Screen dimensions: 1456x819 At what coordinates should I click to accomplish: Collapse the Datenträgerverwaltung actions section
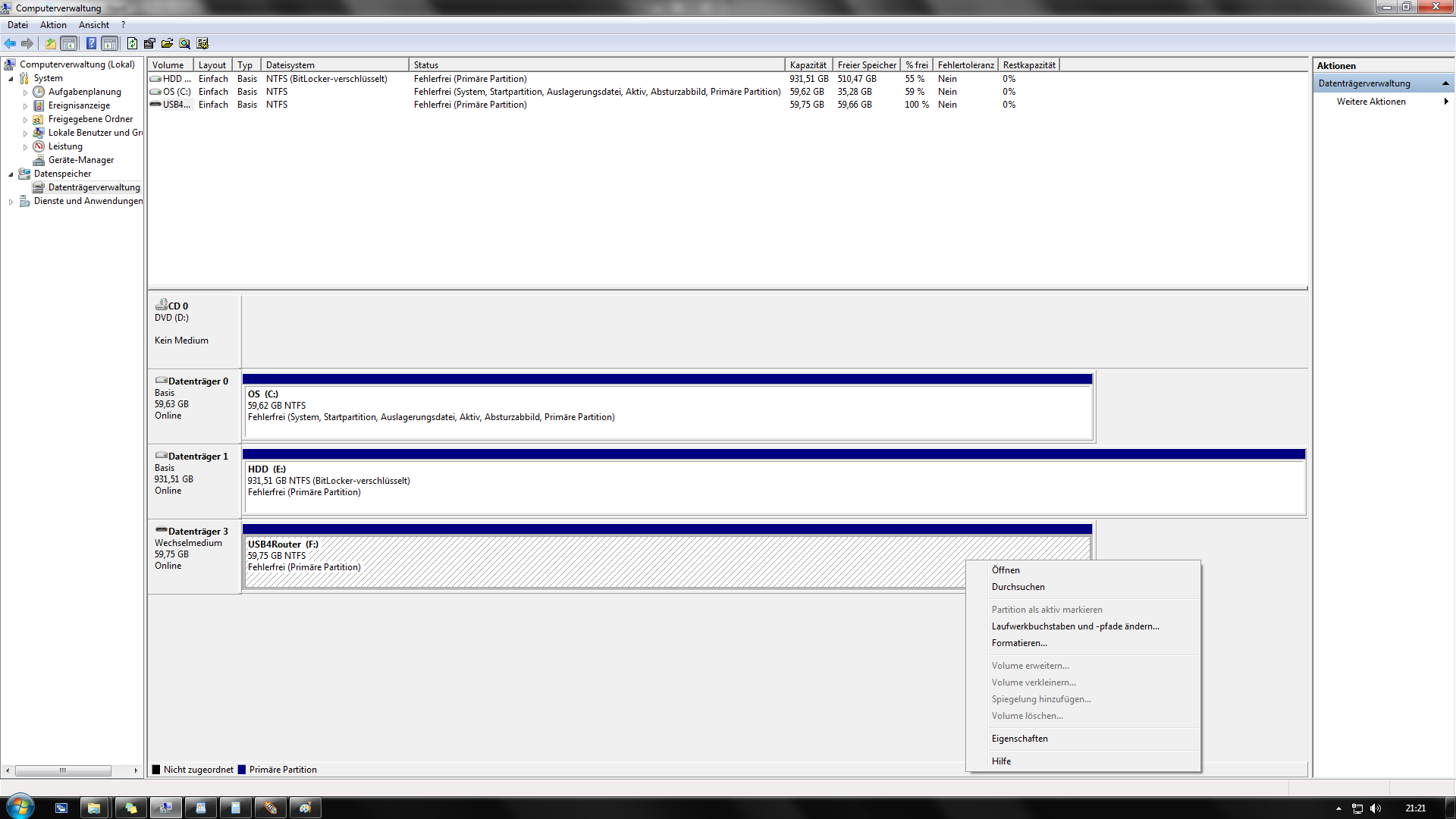point(1445,83)
